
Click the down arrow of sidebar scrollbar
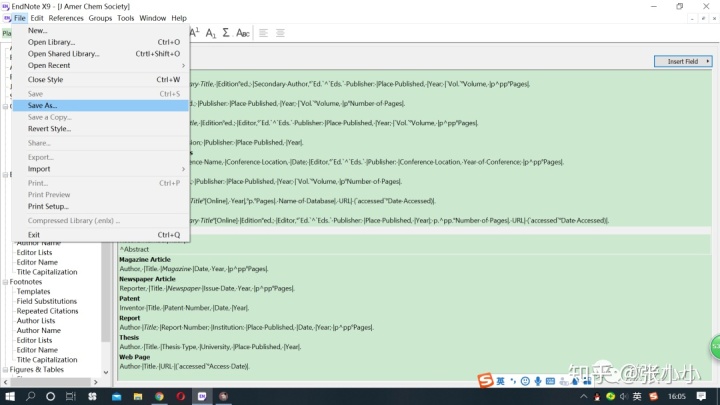pyautogui.click(x=106, y=372)
